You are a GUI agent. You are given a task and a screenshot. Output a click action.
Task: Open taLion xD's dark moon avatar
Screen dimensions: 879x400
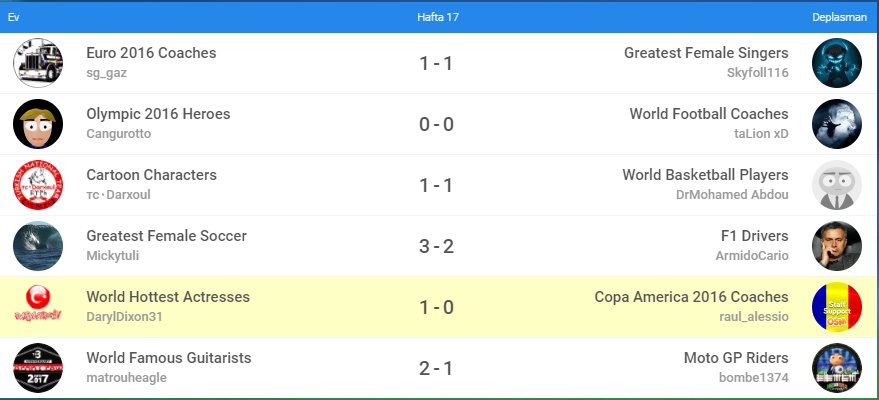pos(837,124)
